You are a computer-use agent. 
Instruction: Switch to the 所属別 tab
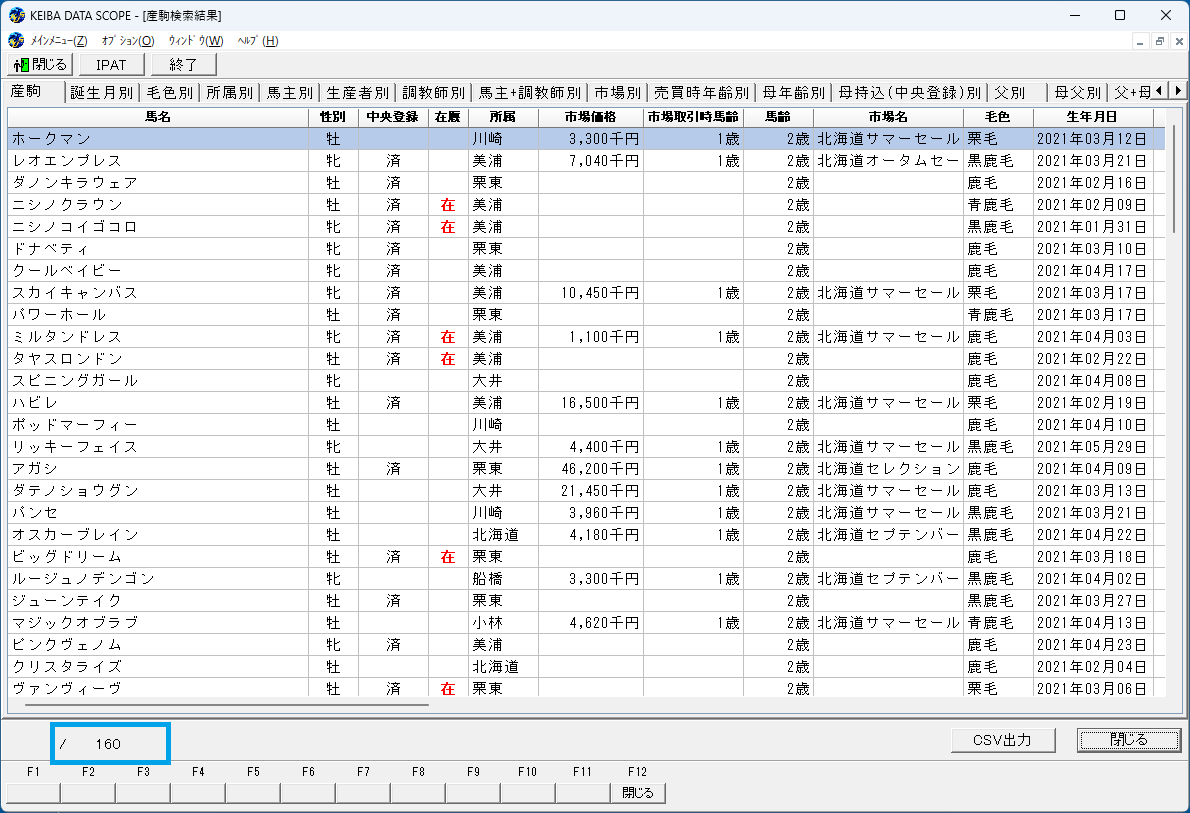(229, 93)
